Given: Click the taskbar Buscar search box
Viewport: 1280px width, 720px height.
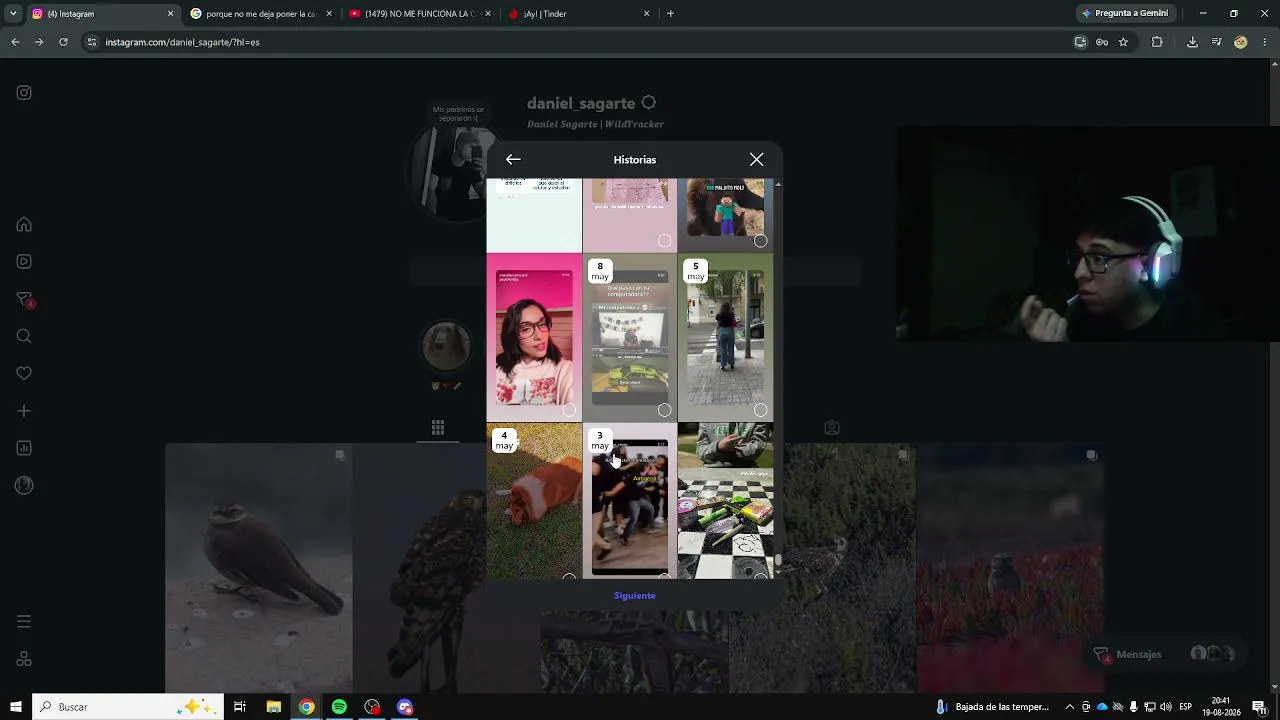Looking at the screenshot, I should pyautogui.click(x=128, y=707).
